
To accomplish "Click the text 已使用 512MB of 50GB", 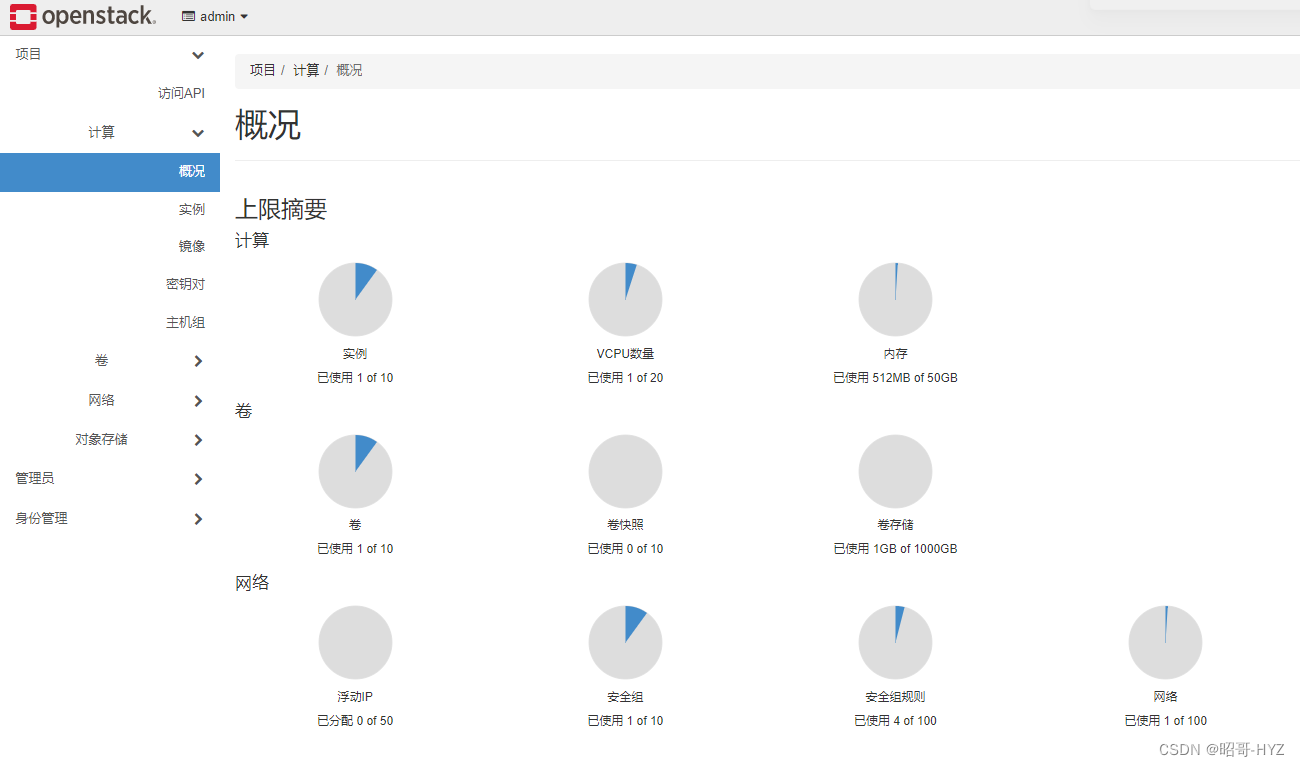I will pyautogui.click(x=895, y=378).
